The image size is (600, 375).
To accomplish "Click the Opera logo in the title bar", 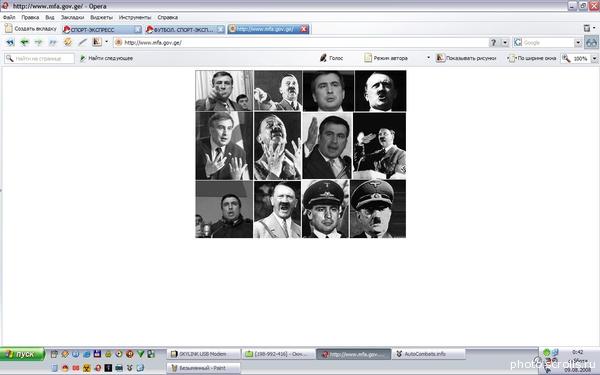I will tap(5, 5).
